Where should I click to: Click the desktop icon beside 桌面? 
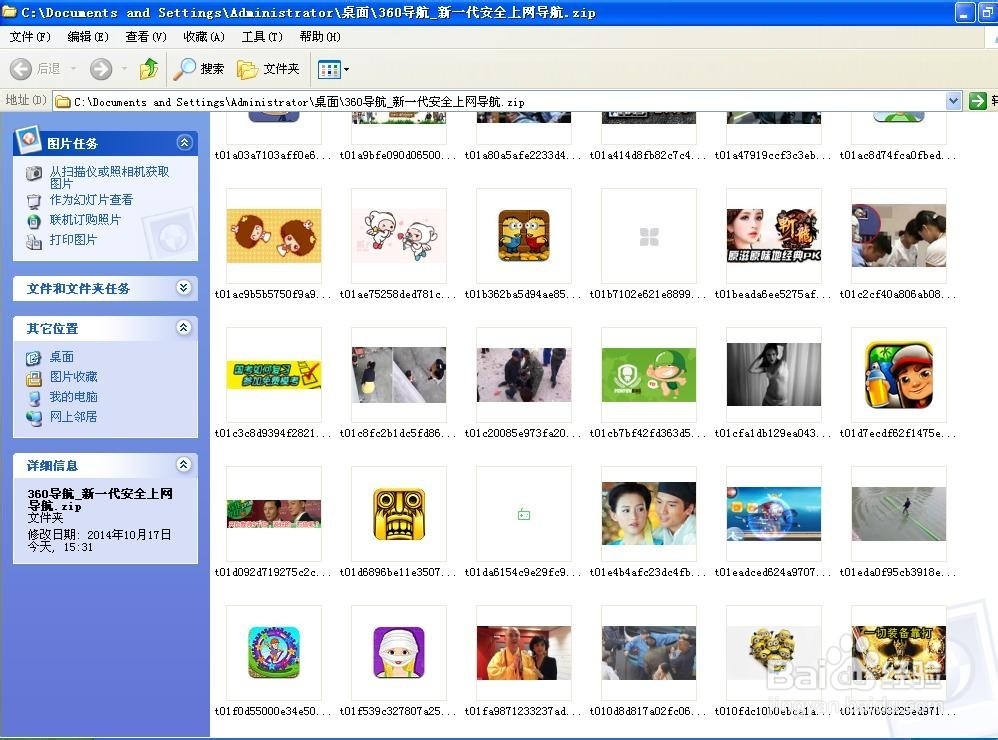tap(34, 358)
